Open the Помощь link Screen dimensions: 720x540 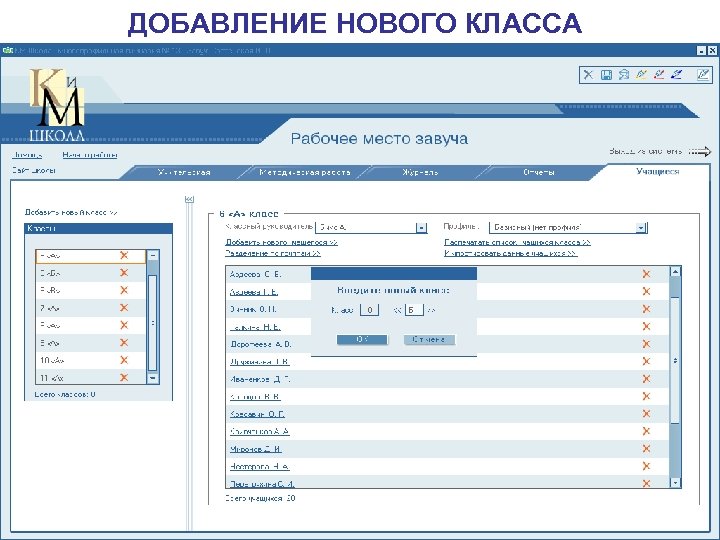[x=28, y=155]
